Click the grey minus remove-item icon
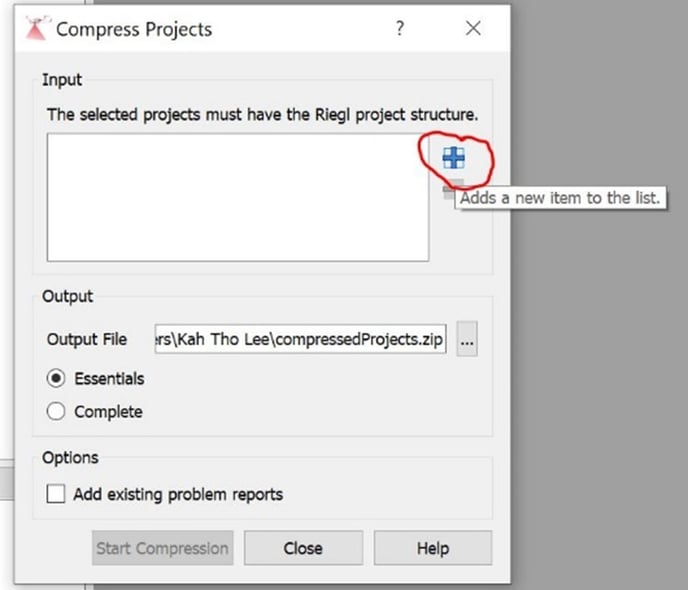 tap(449, 190)
